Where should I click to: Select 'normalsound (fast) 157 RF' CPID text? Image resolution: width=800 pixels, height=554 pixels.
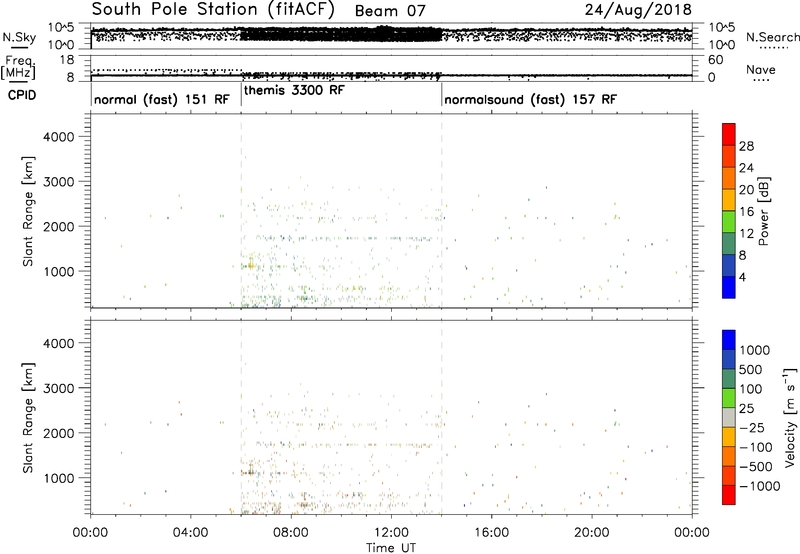[x=530, y=99]
